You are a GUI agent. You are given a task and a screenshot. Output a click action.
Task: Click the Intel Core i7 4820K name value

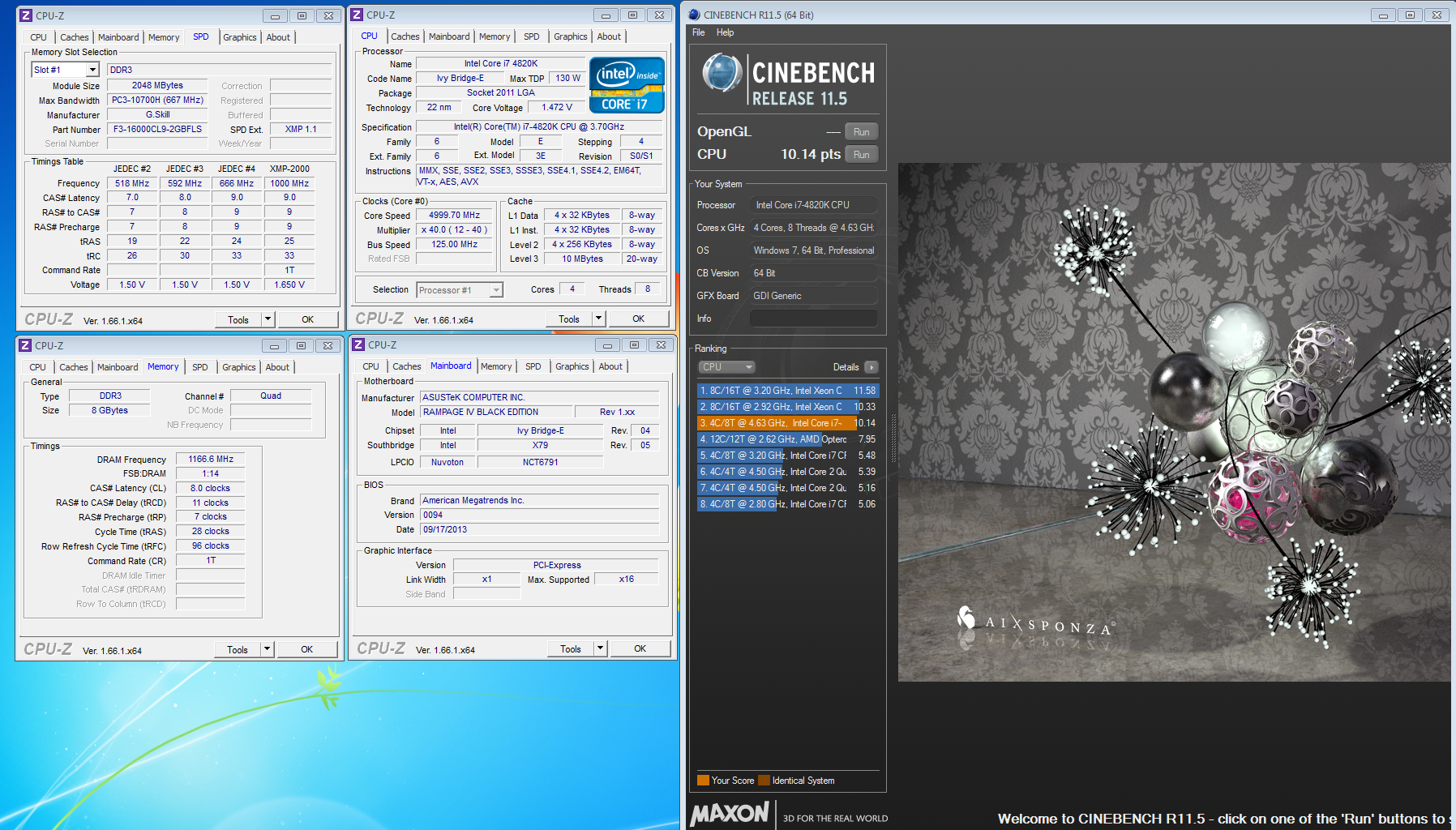click(x=500, y=63)
